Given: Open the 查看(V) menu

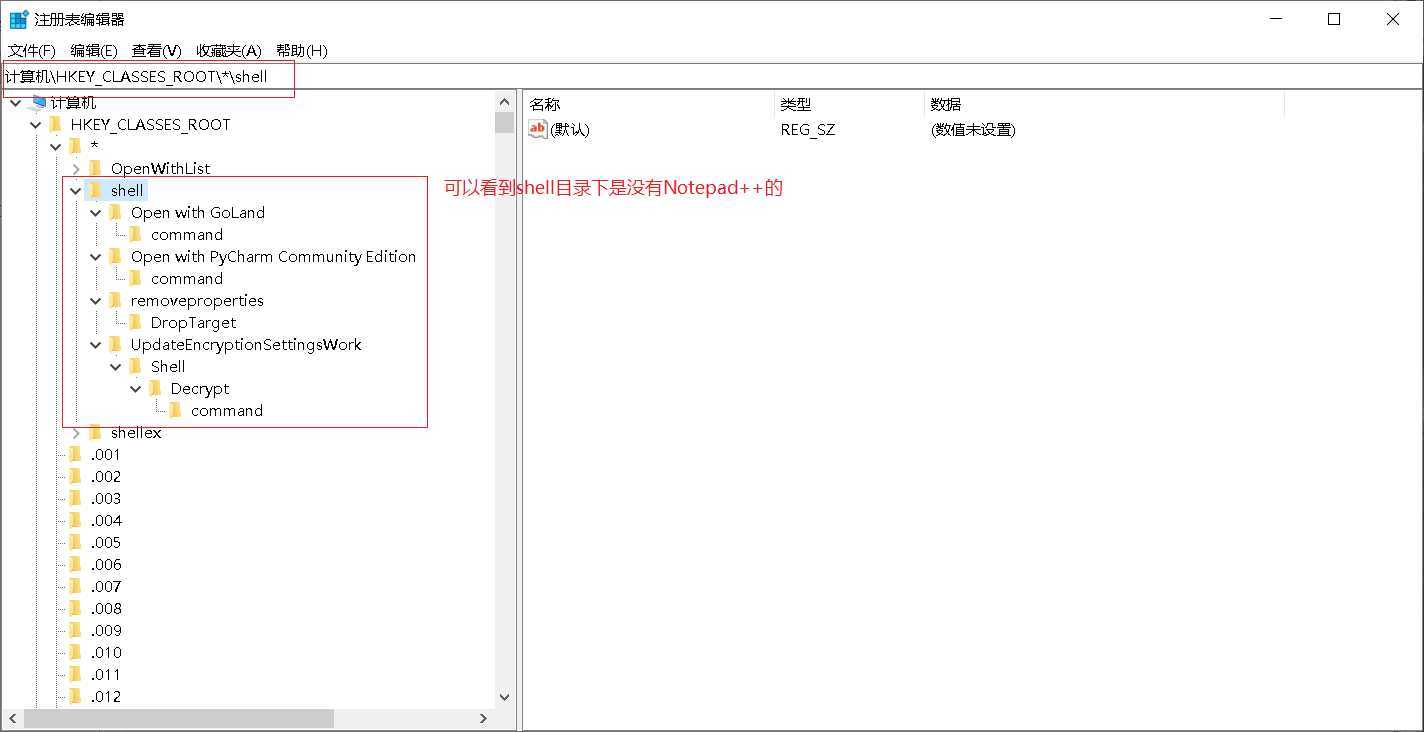Looking at the screenshot, I should pyautogui.click(x=157, y=50).
